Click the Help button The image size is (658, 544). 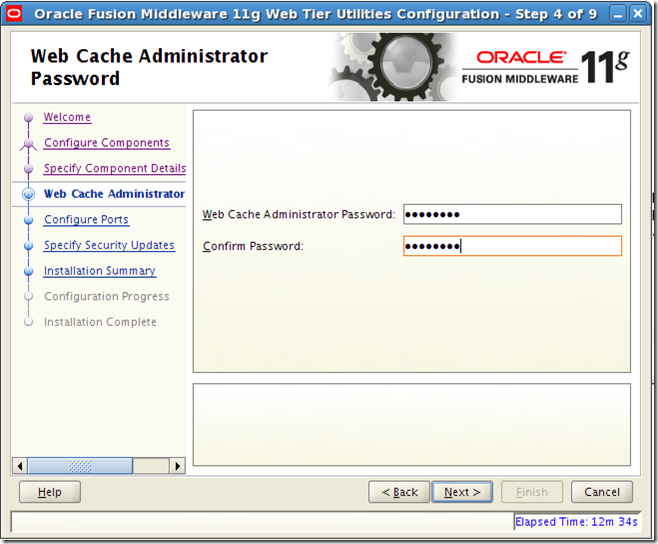[50, 492]
